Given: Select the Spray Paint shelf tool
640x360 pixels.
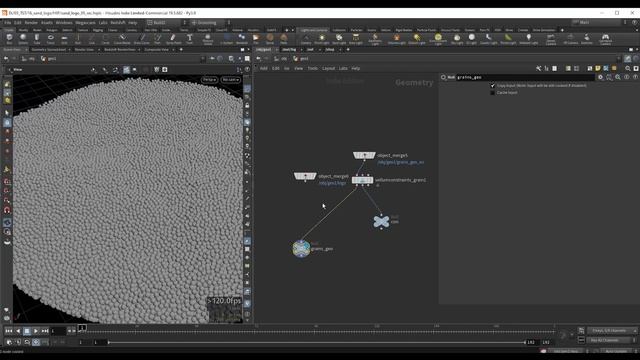Looking at the screenshot, I should pyautogui.click(x=173, y=39).
